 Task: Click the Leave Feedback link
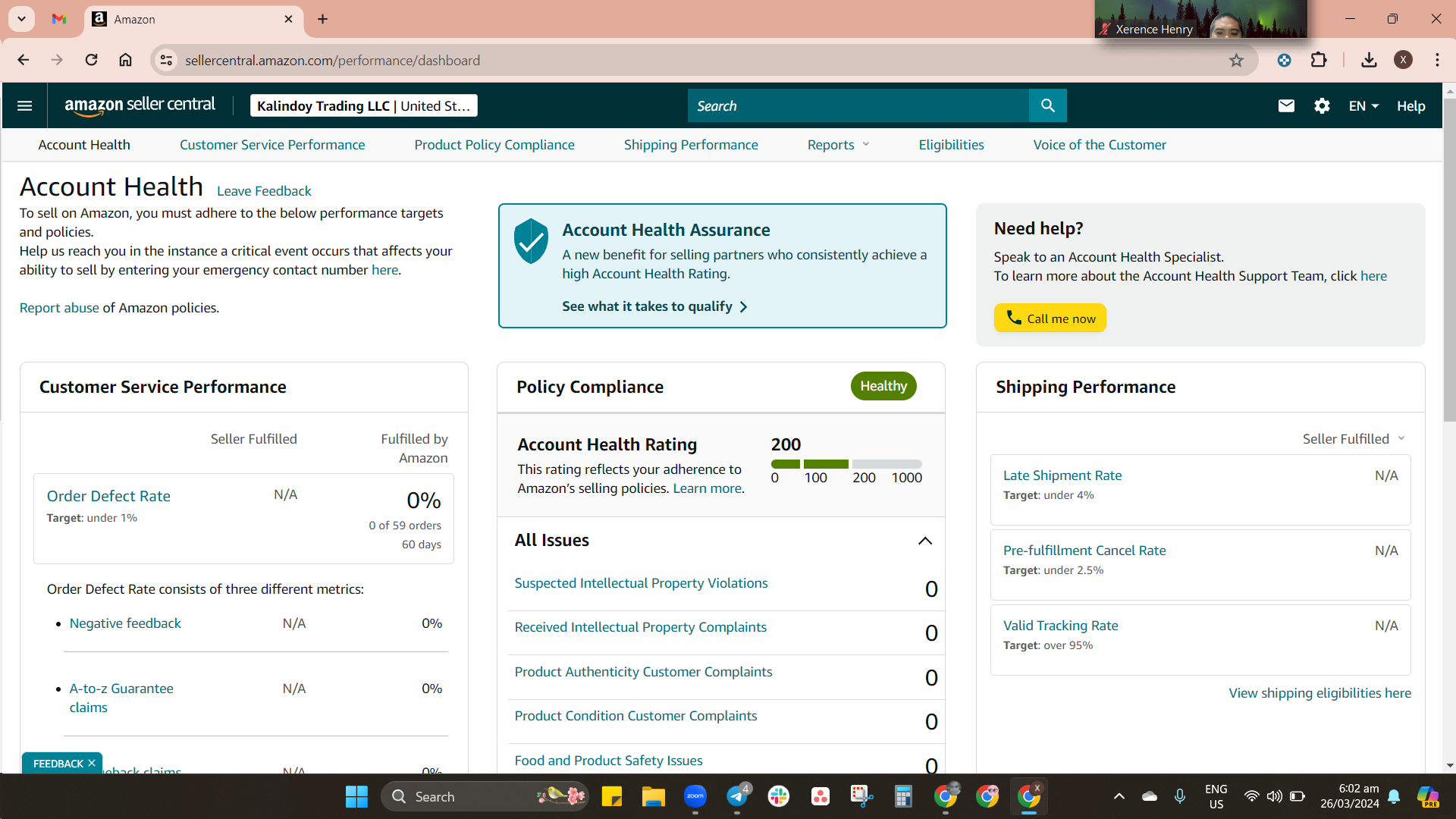(264, 191)
